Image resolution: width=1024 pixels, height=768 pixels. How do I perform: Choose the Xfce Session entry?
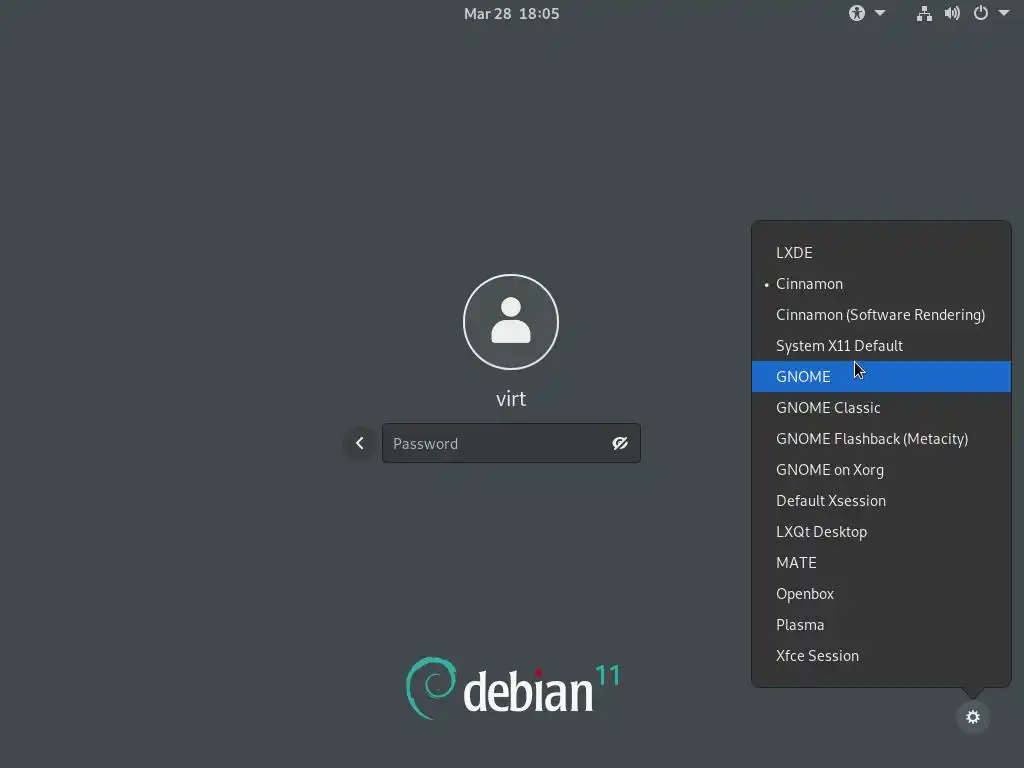point(881,656)
